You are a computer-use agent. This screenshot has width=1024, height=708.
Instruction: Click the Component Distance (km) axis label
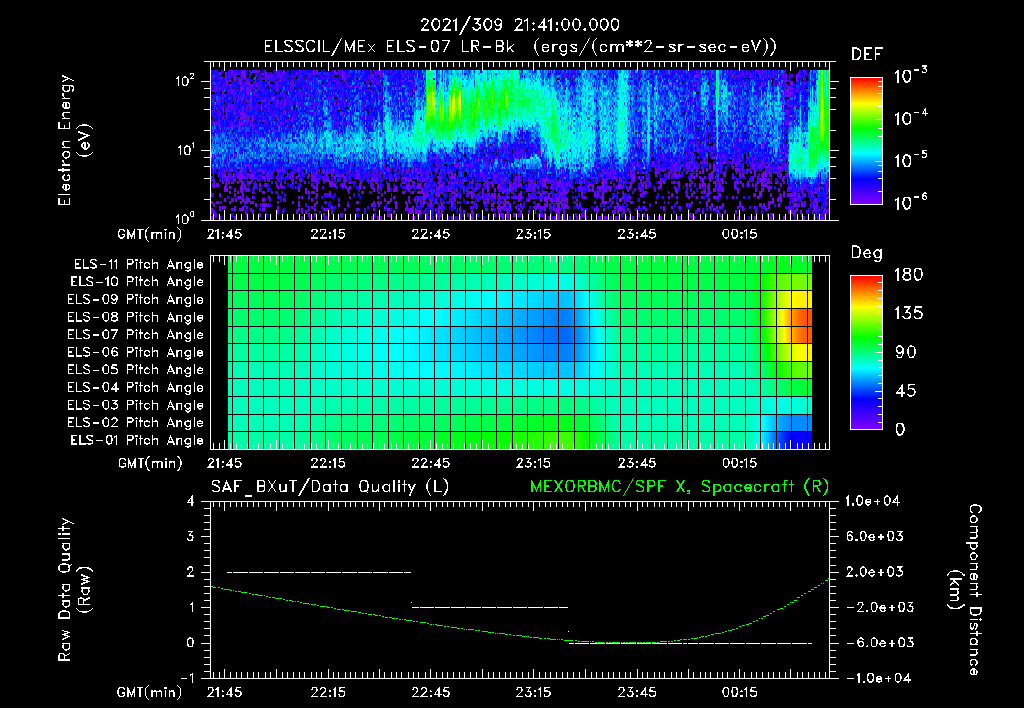pos(965,589)
